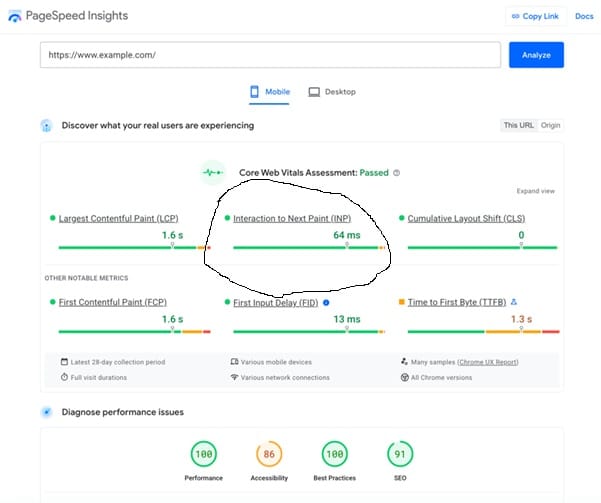Click the Diagnose performance issues icon
Viewport: 601px width, 503px height.
point(46,412)
